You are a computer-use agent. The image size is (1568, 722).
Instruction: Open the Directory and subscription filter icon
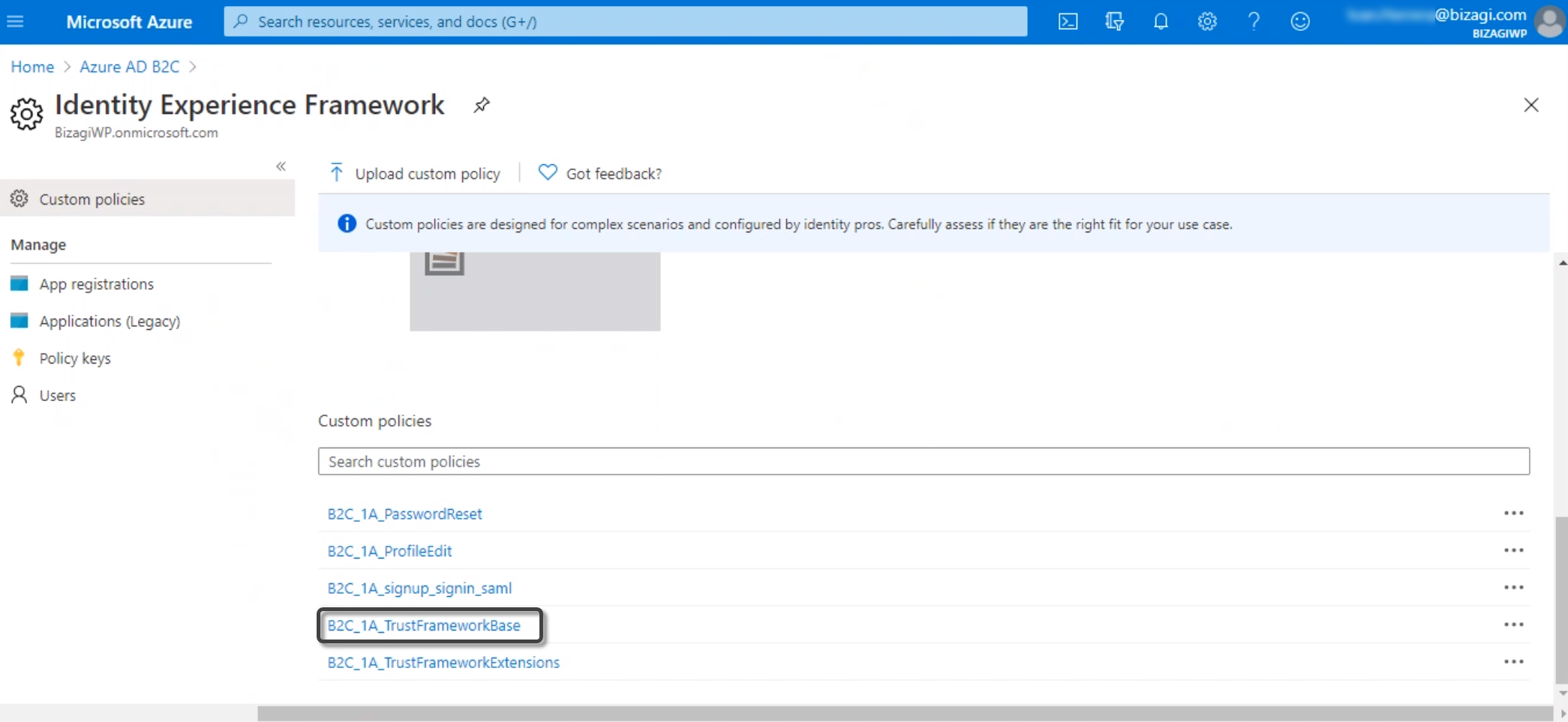click(x=1114, y=22)
